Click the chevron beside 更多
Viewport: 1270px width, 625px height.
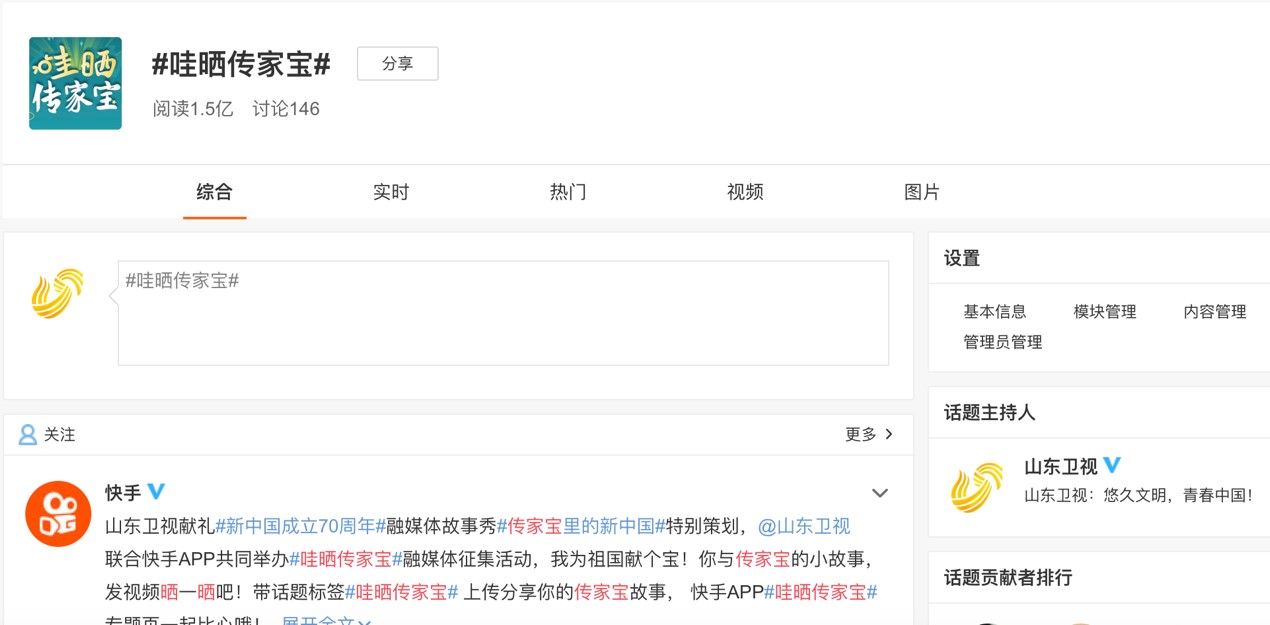click(889, 434)
